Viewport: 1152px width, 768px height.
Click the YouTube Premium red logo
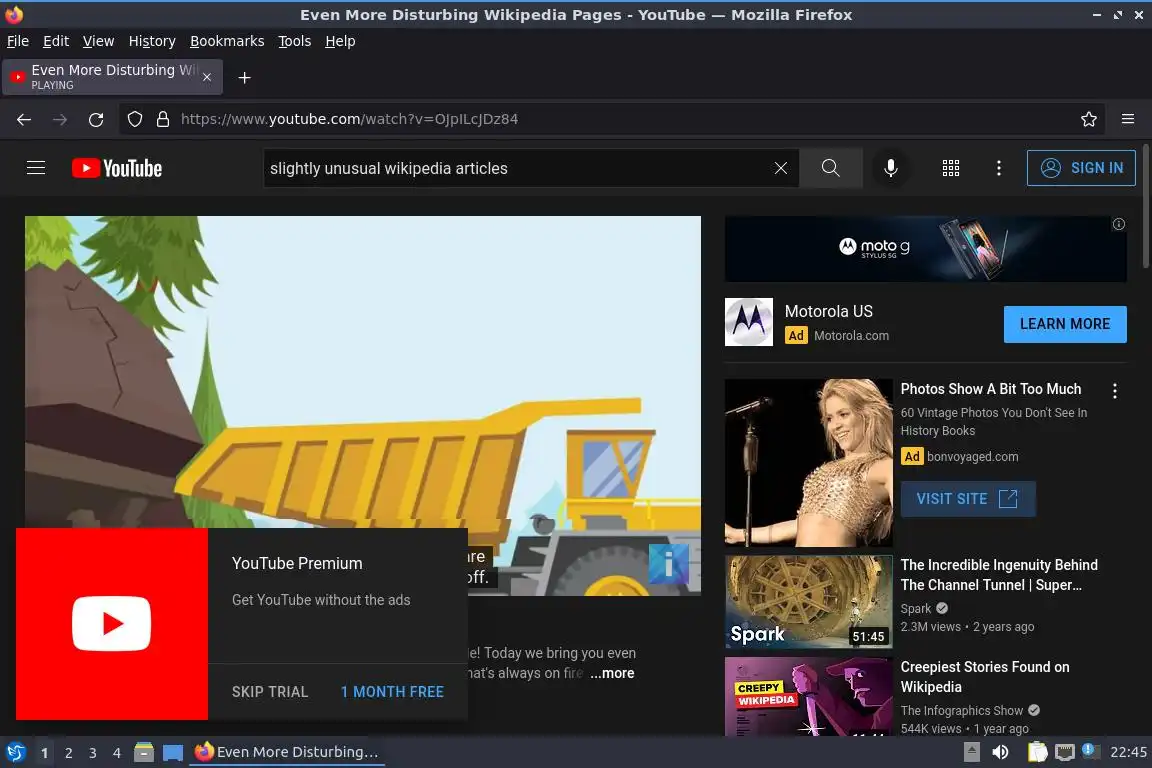click(112, 624)
